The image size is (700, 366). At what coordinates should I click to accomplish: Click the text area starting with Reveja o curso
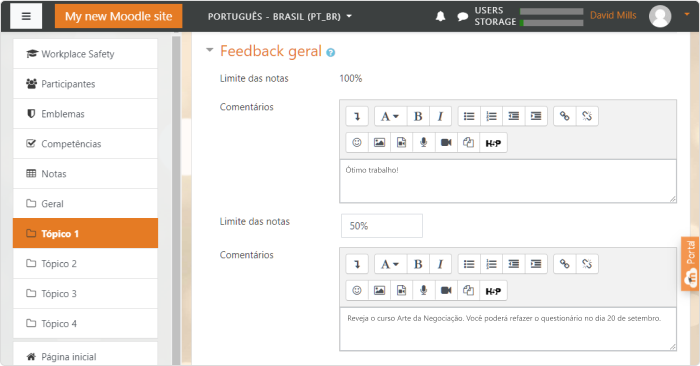click(x=508, y=329)
